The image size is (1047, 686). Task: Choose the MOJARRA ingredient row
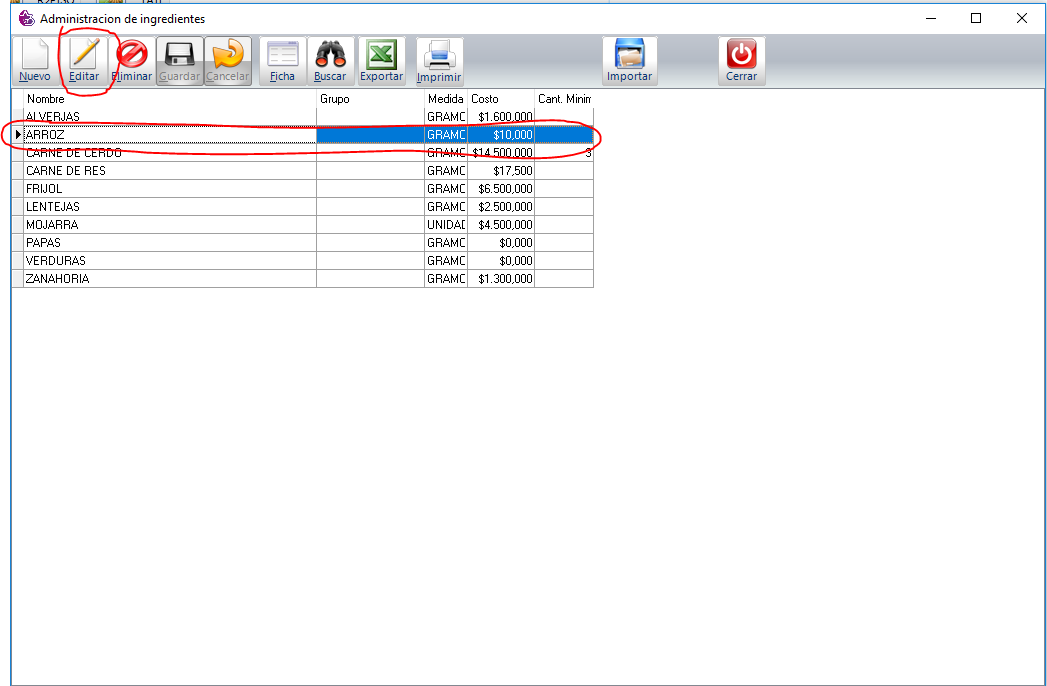tap(170, 225)
